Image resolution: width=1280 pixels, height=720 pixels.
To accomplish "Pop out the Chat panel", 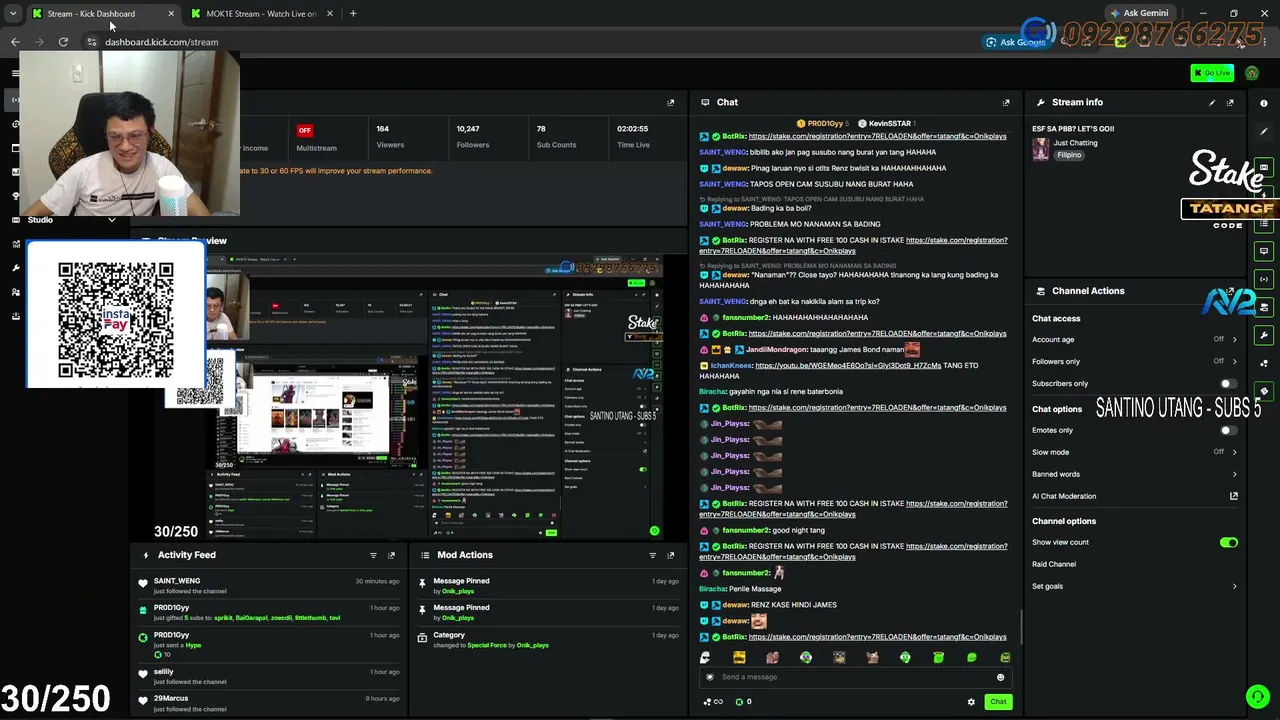I will tap(1006, 102).
